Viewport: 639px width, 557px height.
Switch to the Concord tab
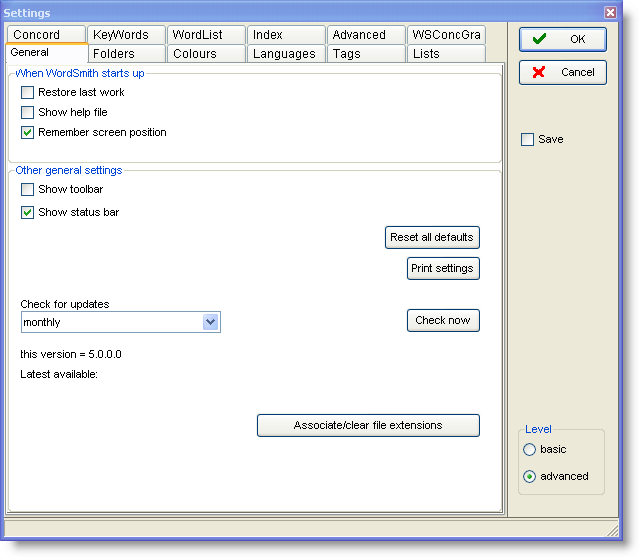pos(46,35)
